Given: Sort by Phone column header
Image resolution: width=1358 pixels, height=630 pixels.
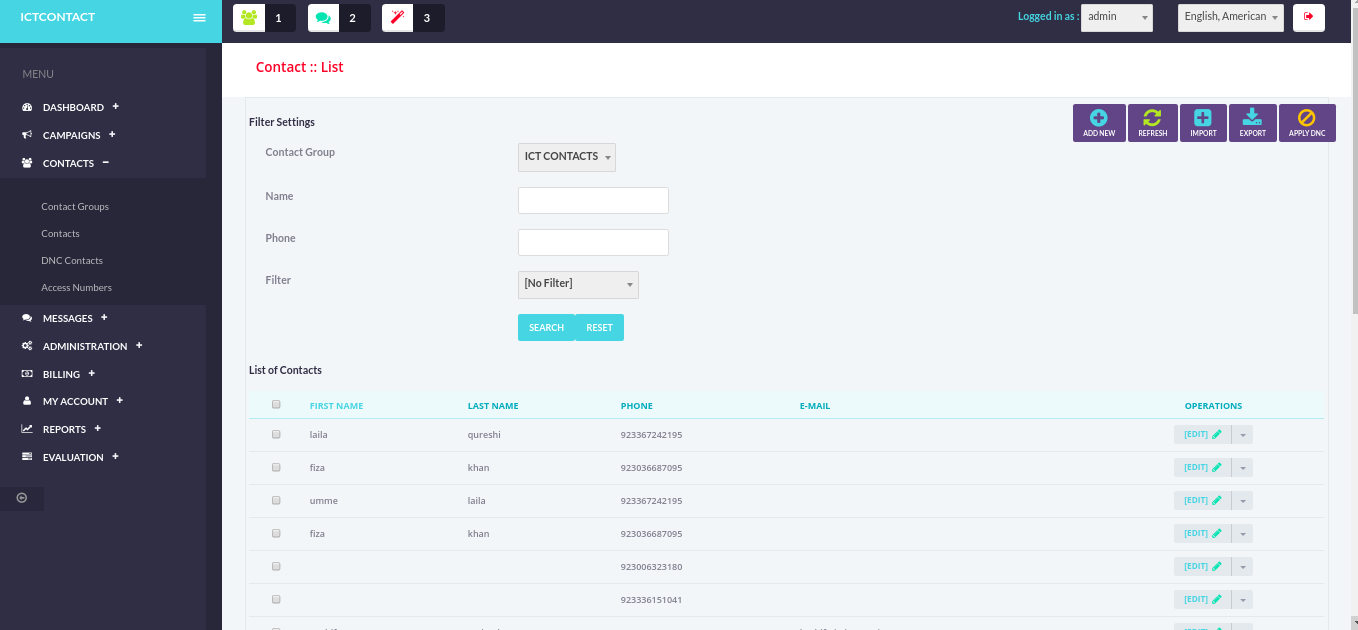Looking at the screenshot, I should click(636, 406).
